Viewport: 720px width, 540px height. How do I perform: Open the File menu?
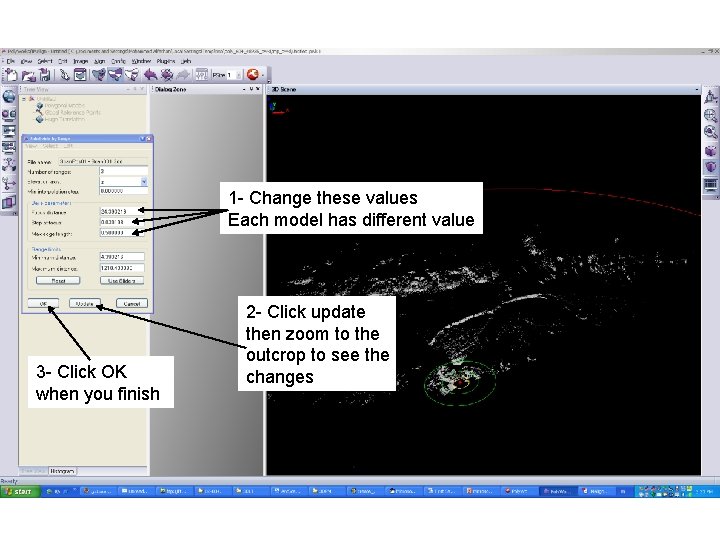coord(11,61)
